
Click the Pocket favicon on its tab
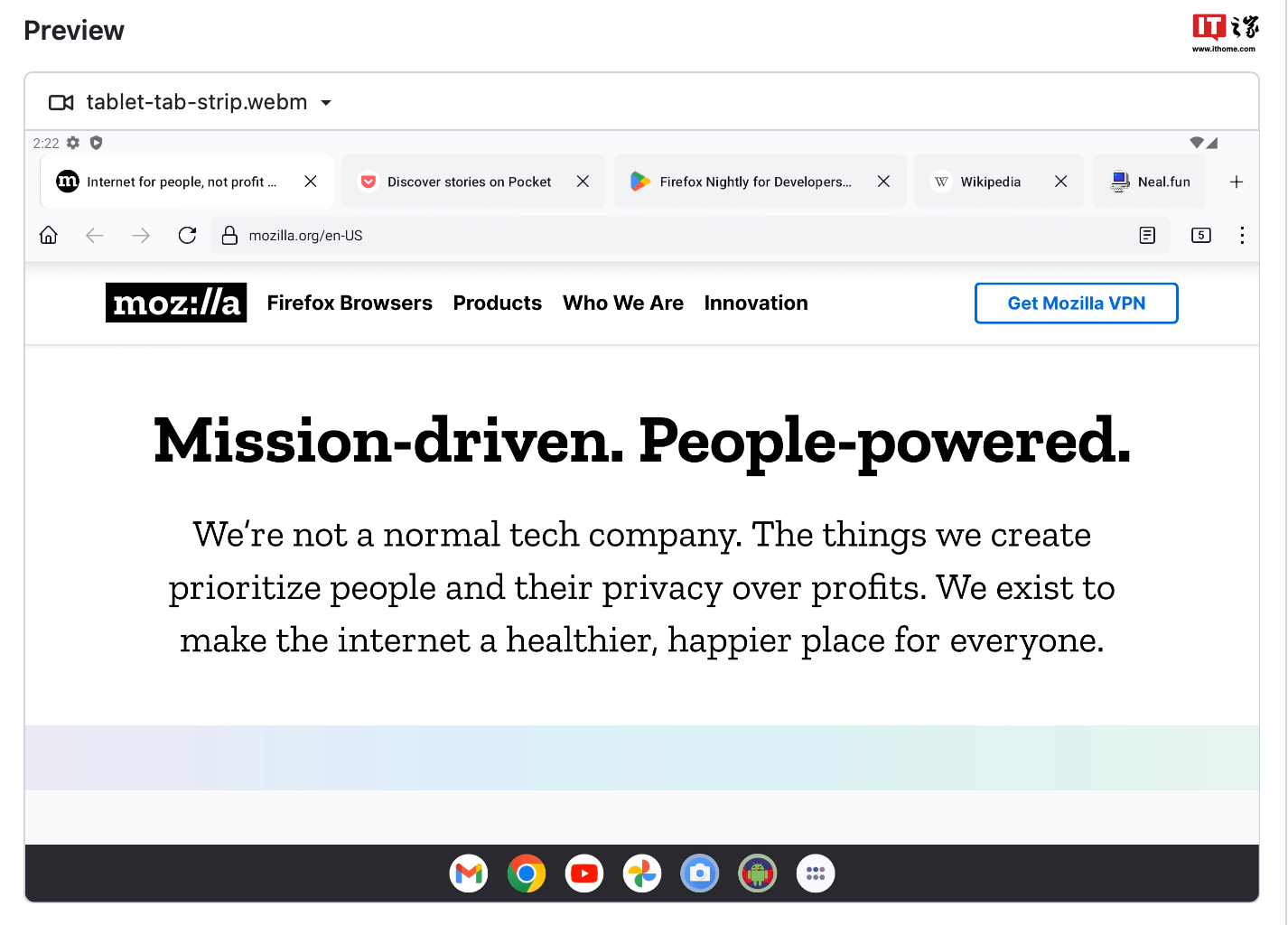pos(369,182)
